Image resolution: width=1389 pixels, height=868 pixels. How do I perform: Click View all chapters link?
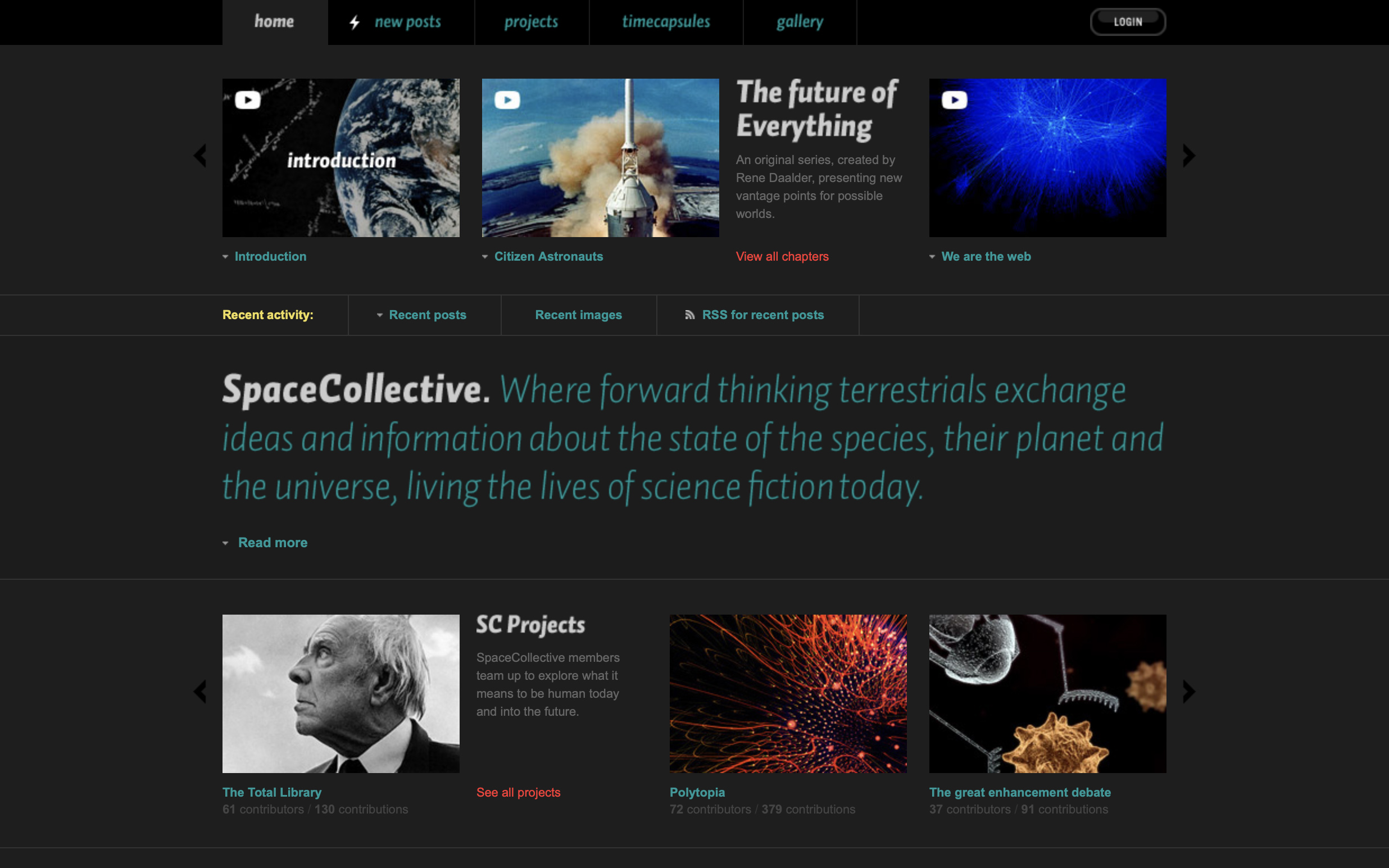pyautogui.click(x=782, y=257)
